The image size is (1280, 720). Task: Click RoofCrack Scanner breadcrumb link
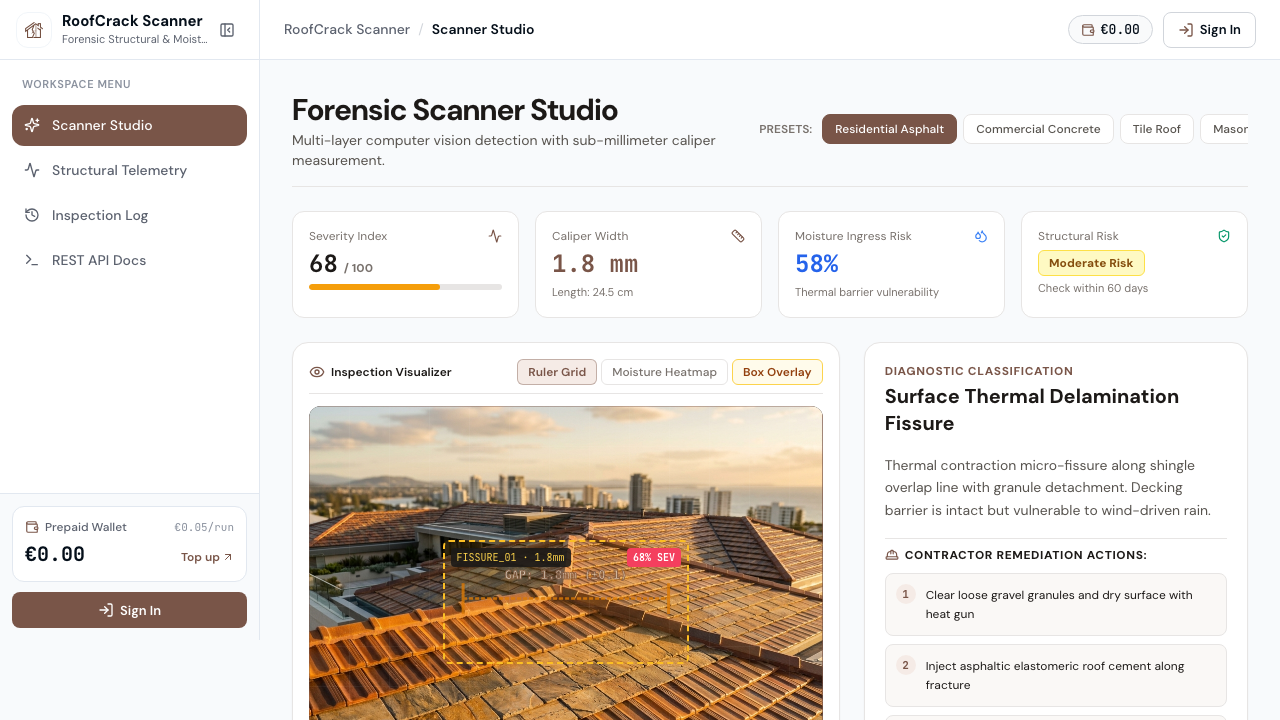(x=347, y=30)
